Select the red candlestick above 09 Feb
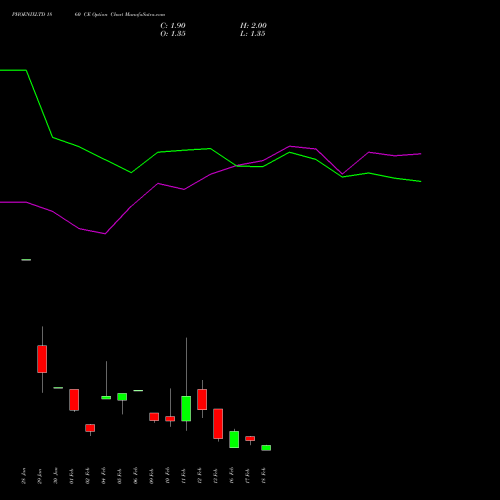Screen dimensions: 500x500 pos(154,417)
